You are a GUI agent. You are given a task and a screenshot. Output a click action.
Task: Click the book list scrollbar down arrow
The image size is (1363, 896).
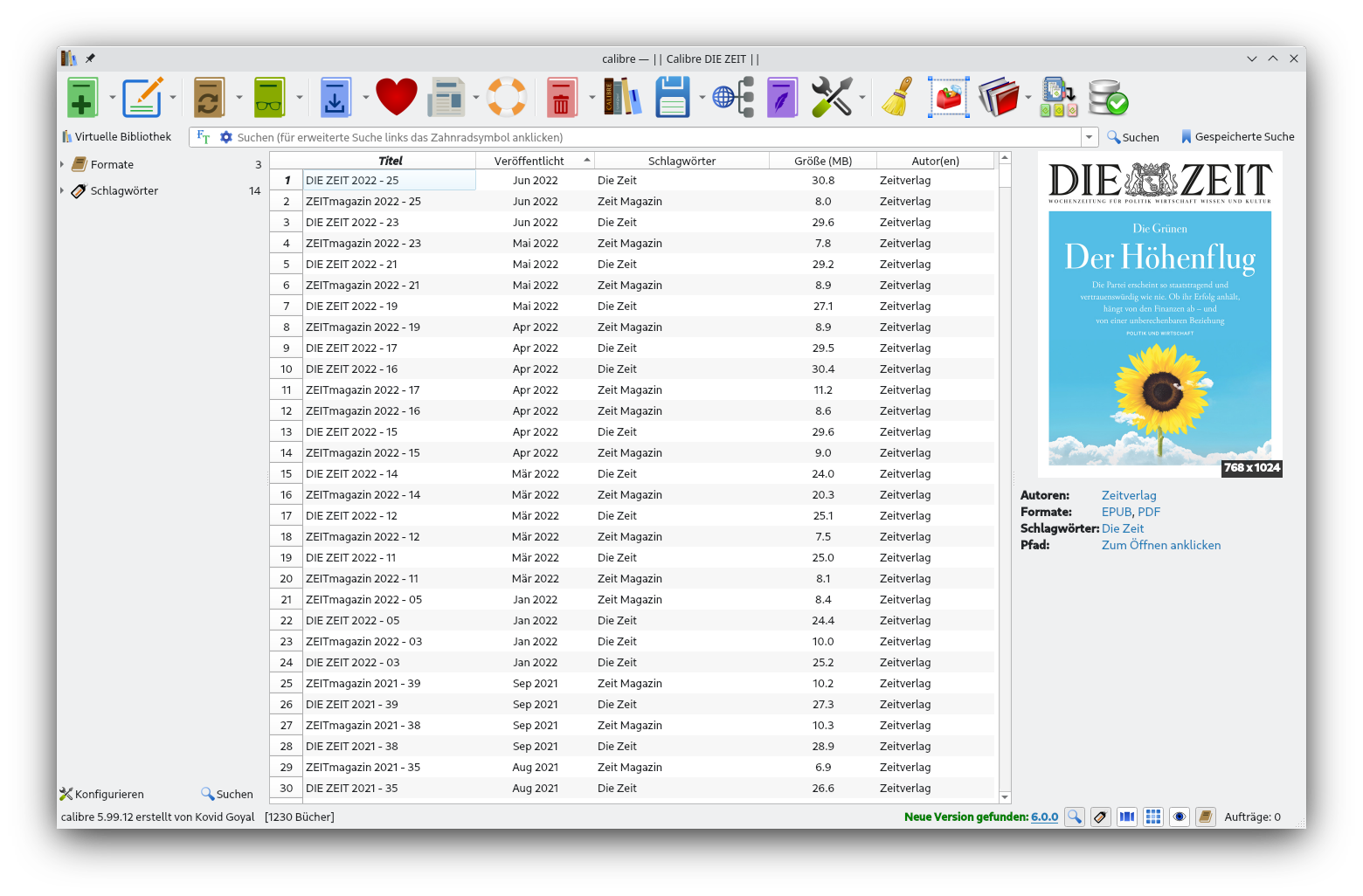click(1005, 796)
